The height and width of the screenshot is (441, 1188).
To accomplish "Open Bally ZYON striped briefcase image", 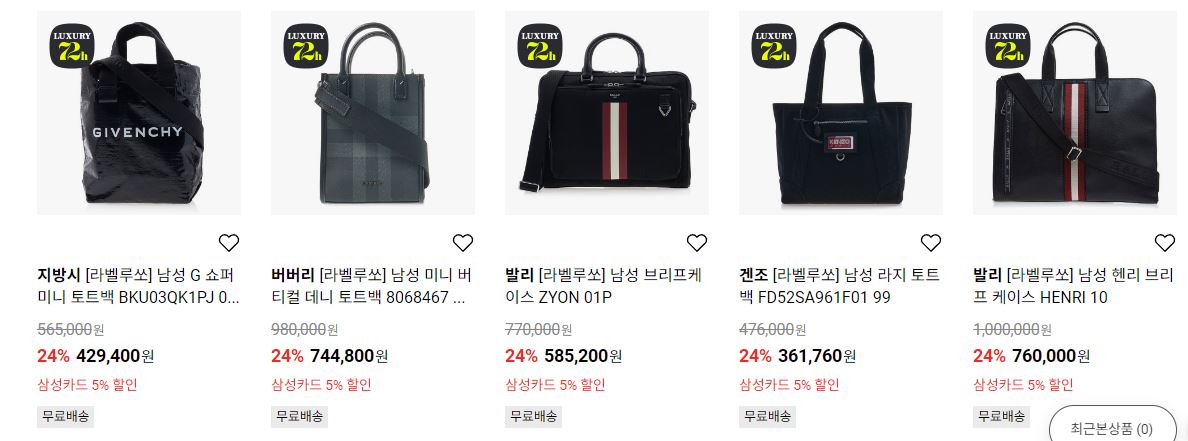I will coord(607,113).
